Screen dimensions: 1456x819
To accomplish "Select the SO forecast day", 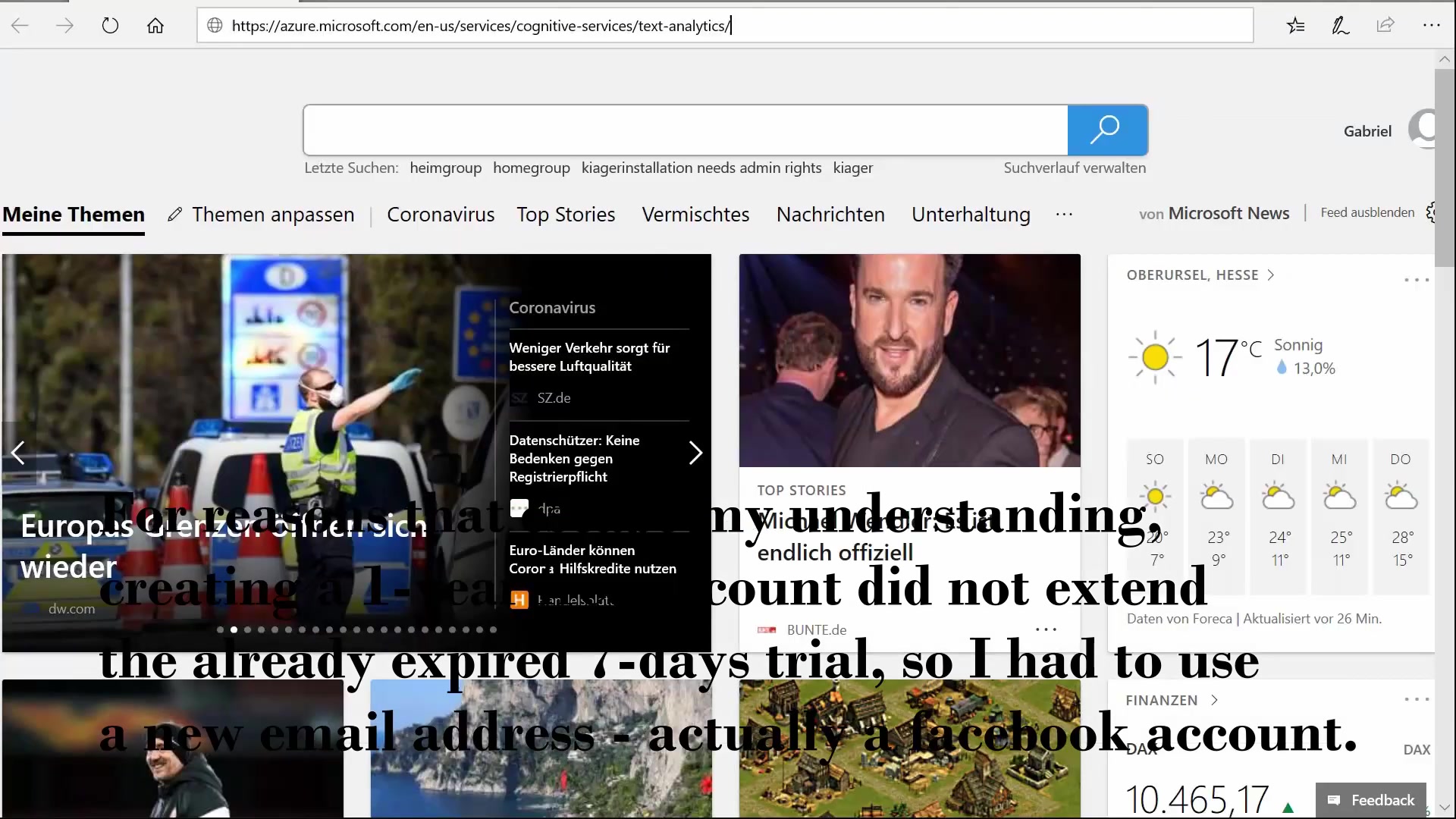I will pos(1155,515).
